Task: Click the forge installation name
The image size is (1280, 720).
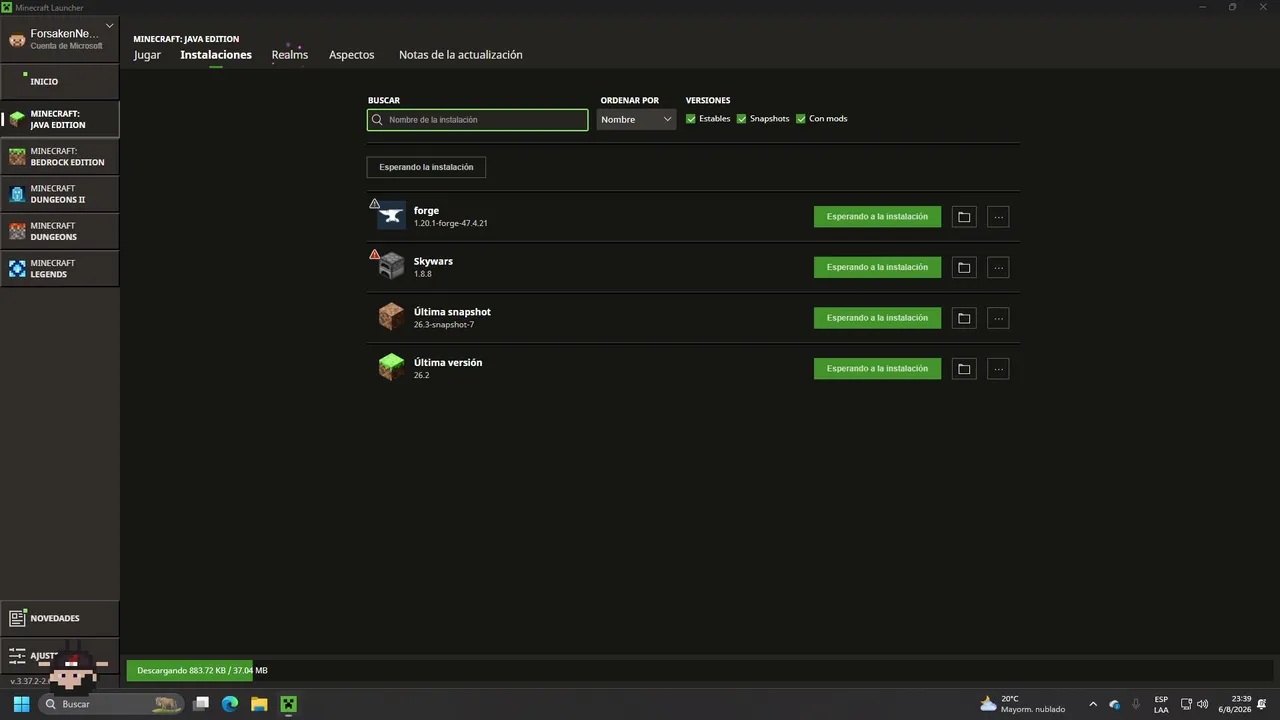Action: click(426, 211)
